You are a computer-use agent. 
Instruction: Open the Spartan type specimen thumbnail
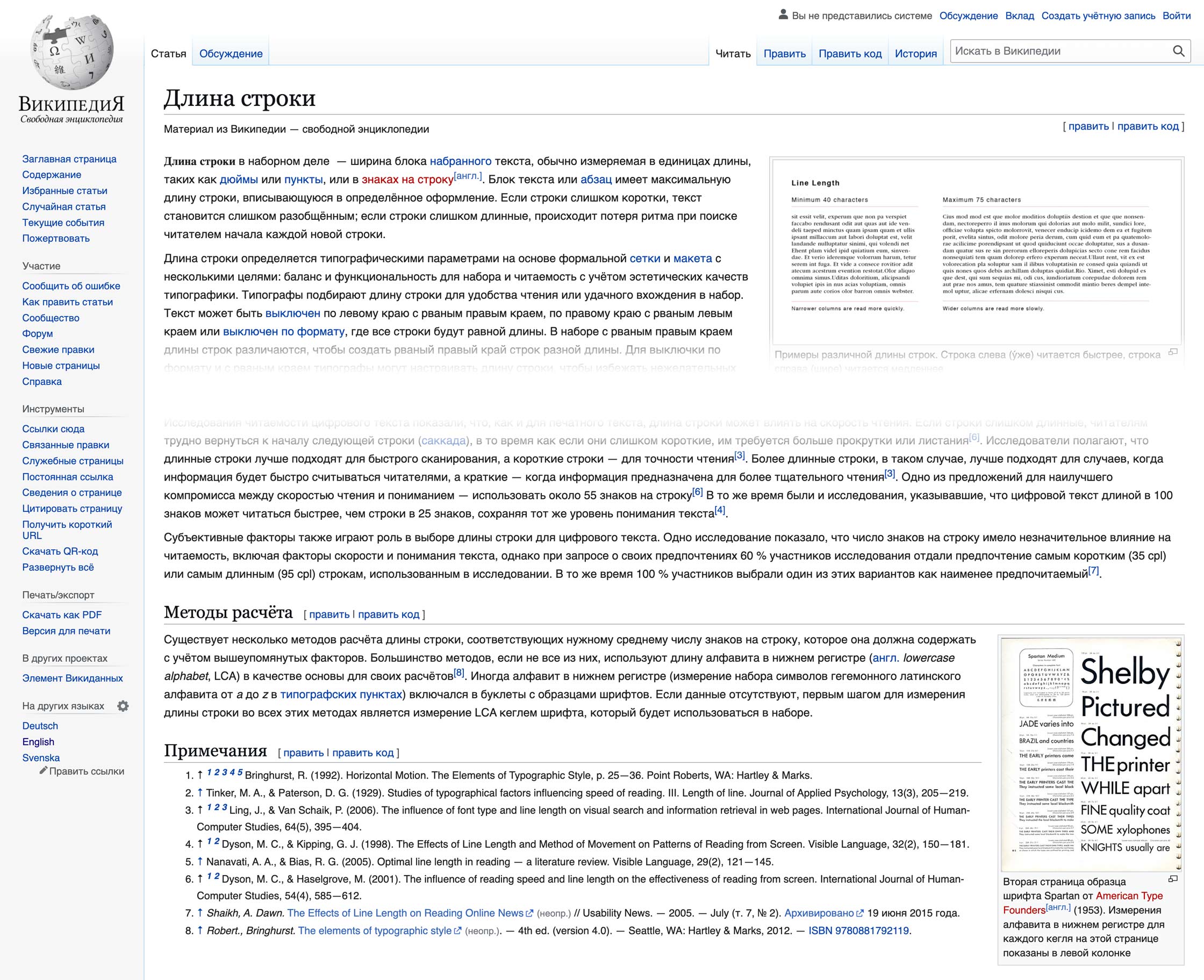(x=1091, y=755)
